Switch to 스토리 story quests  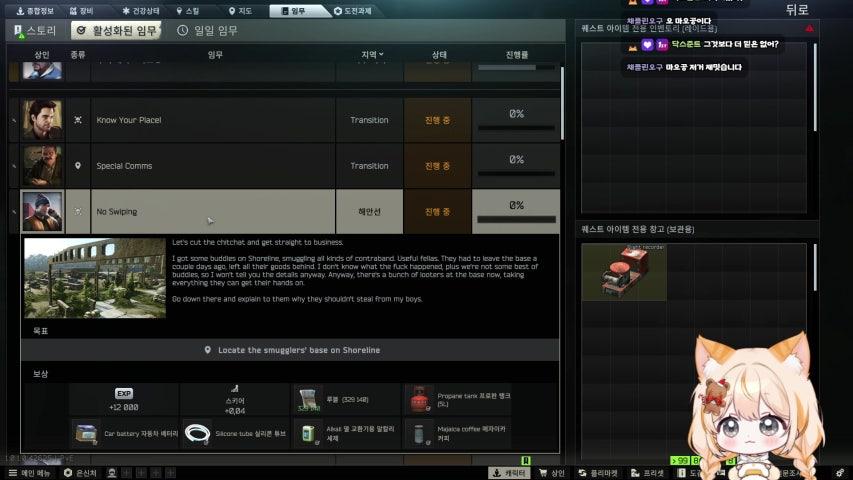(35, 30)
